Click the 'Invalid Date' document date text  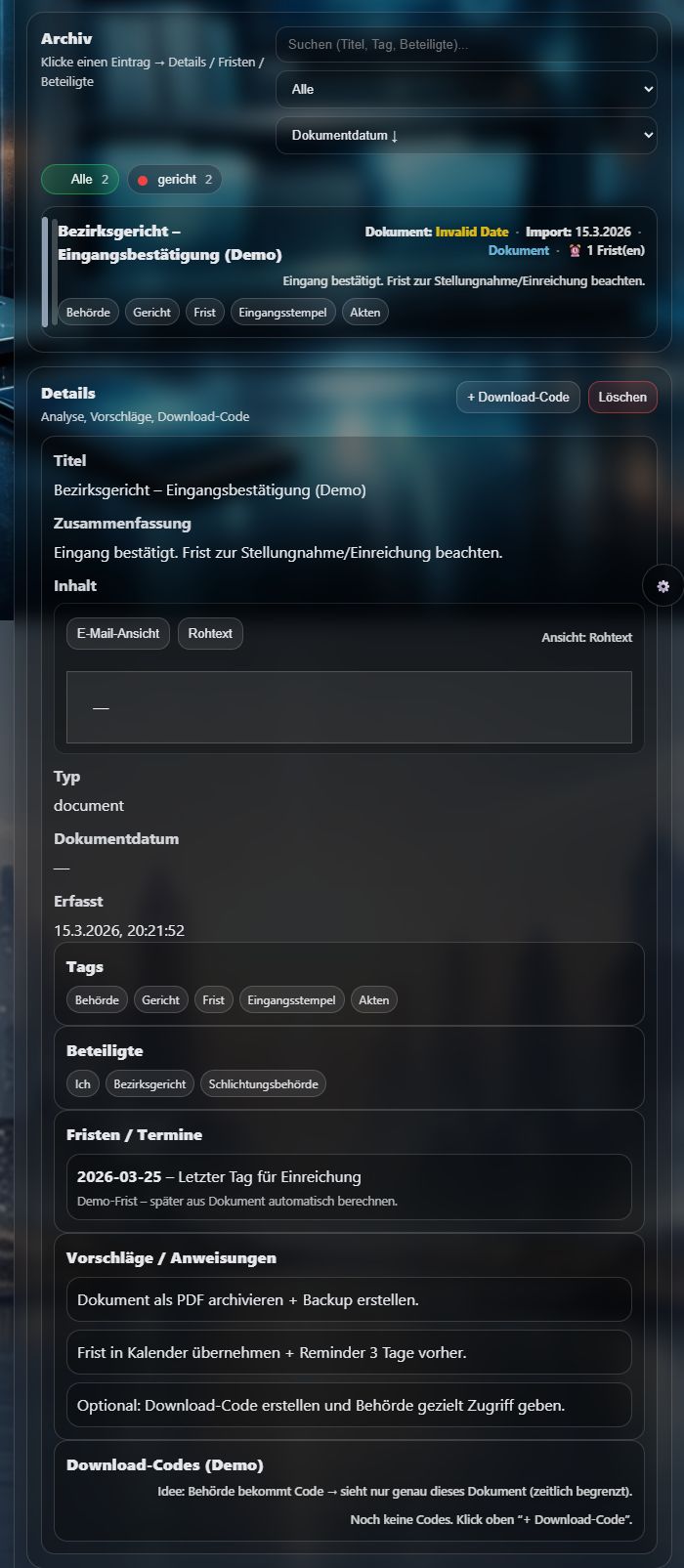[x=472, y=233]
